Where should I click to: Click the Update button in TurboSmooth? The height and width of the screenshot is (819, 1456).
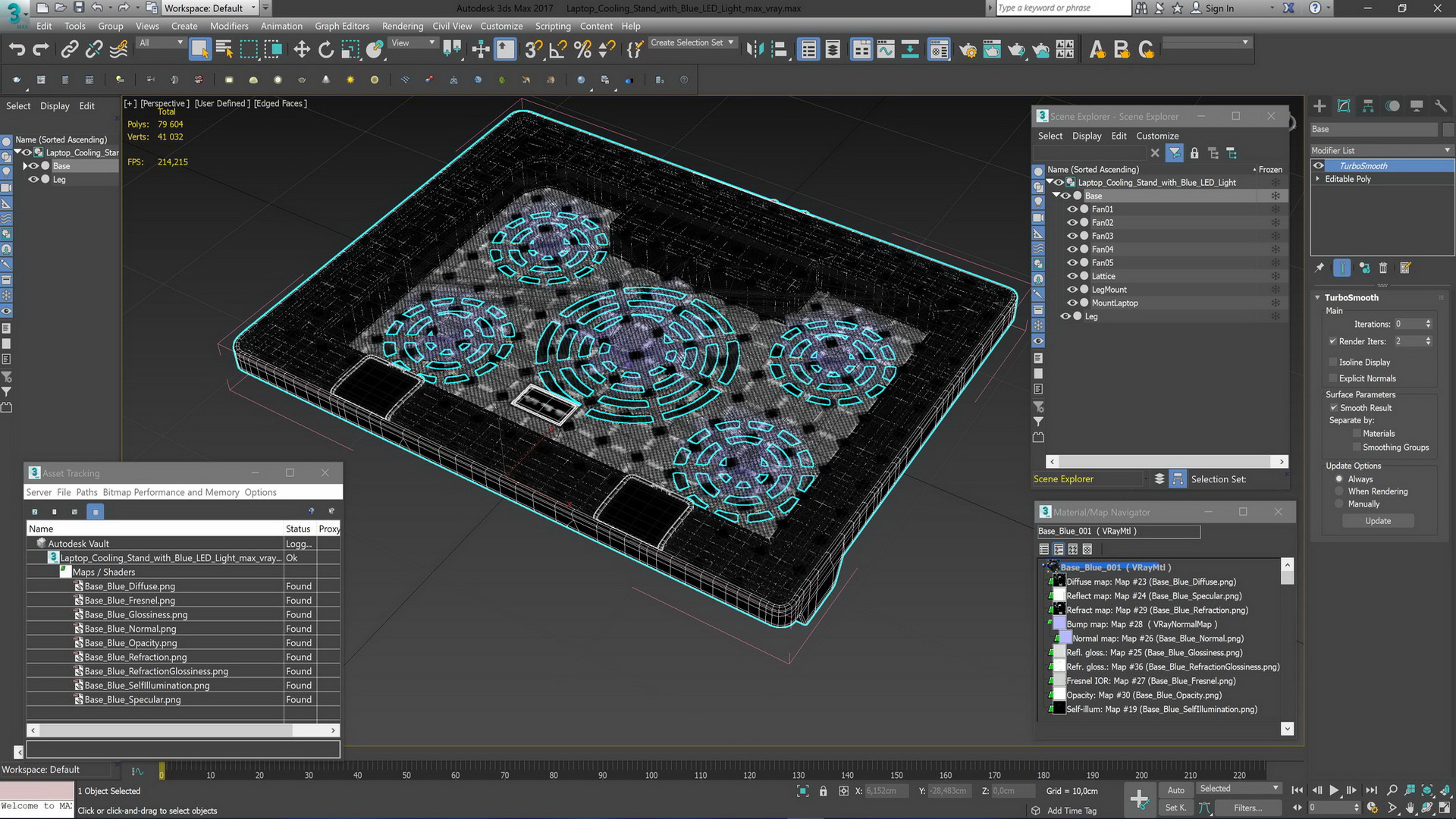coord(1378,521)
